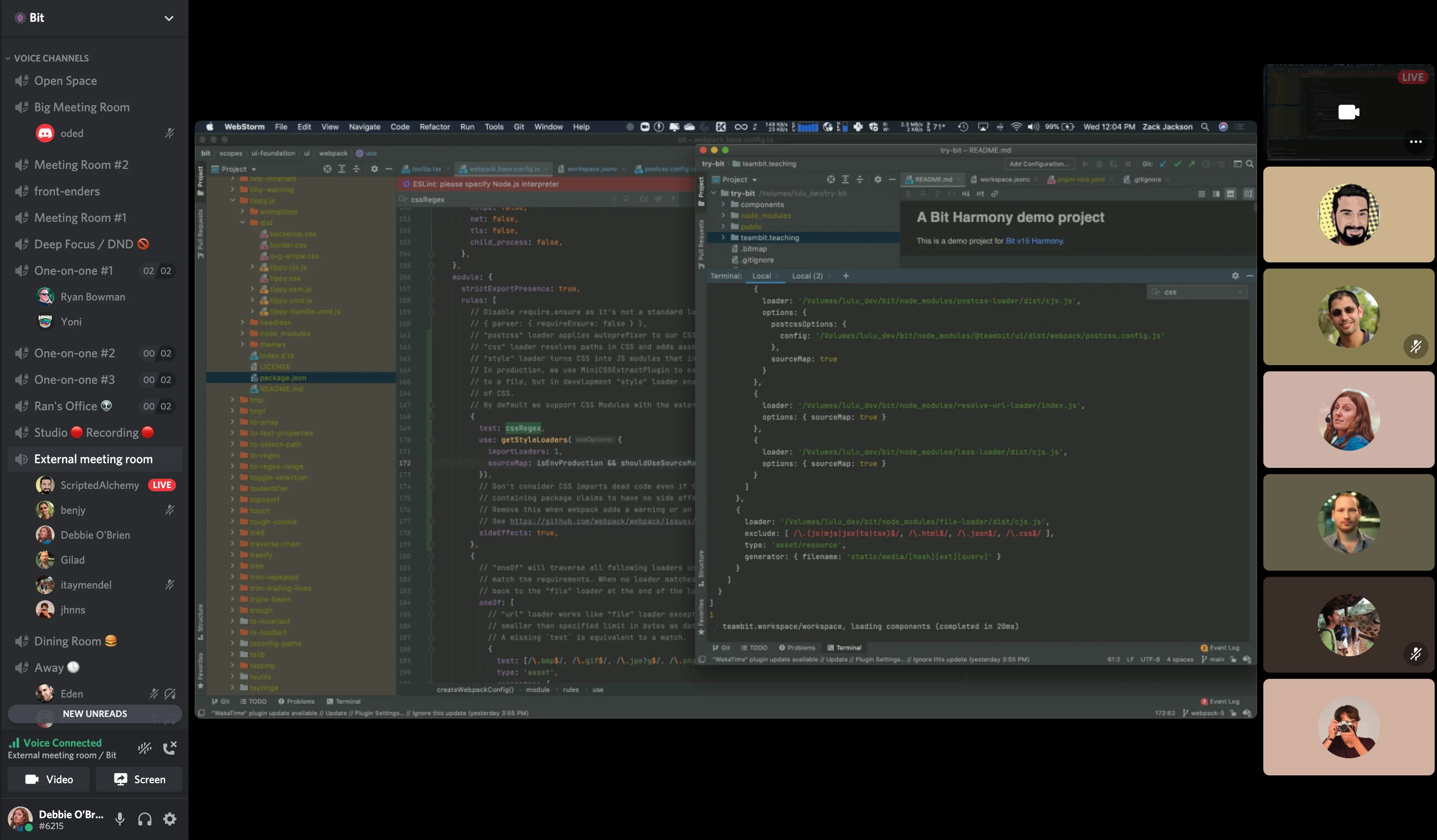This screenshot has height=840, width=1437.
Task: Open User Settings gear icon
Action: [x=170, y=819]
